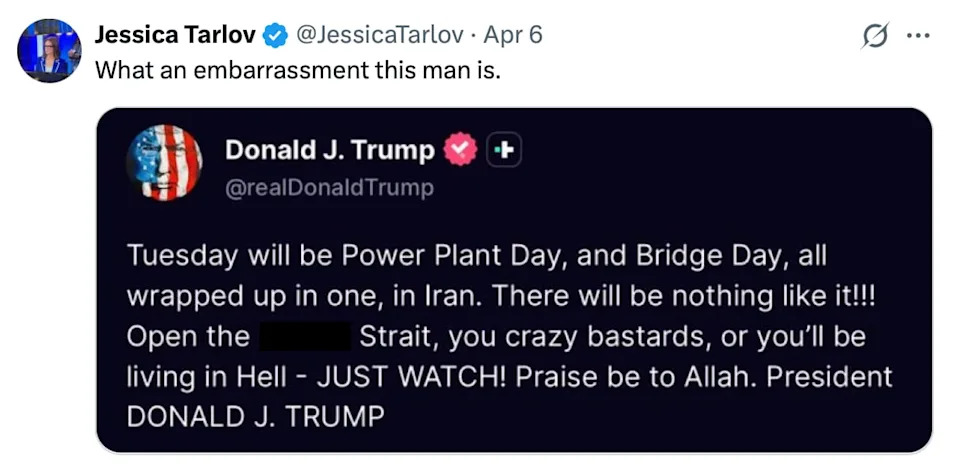Click the blacked-out redacted word

(304, 336)
